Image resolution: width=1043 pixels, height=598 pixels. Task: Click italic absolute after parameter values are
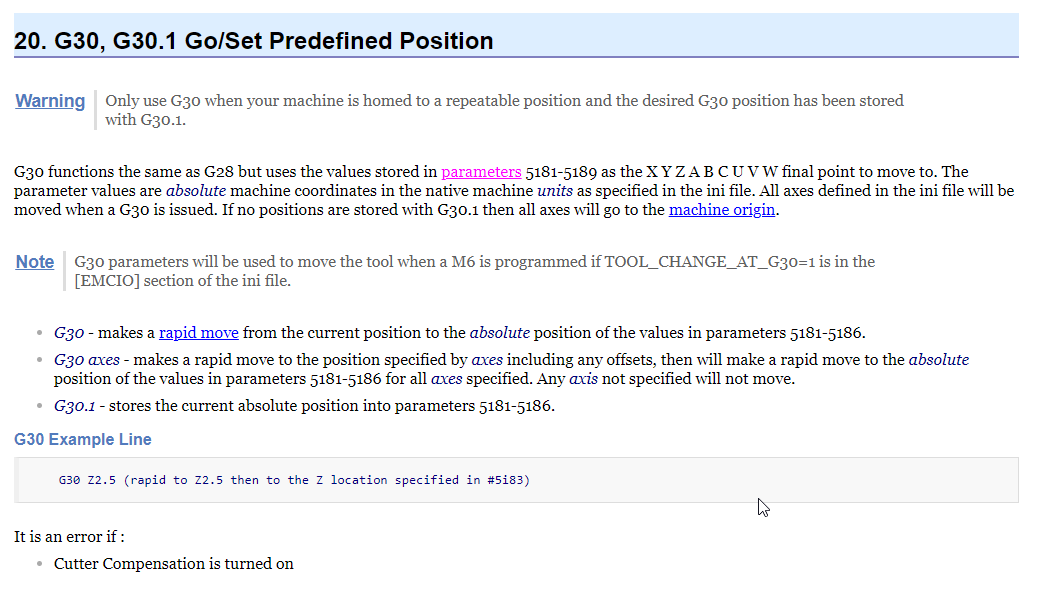pyautogui.click(x=196, y=191)
